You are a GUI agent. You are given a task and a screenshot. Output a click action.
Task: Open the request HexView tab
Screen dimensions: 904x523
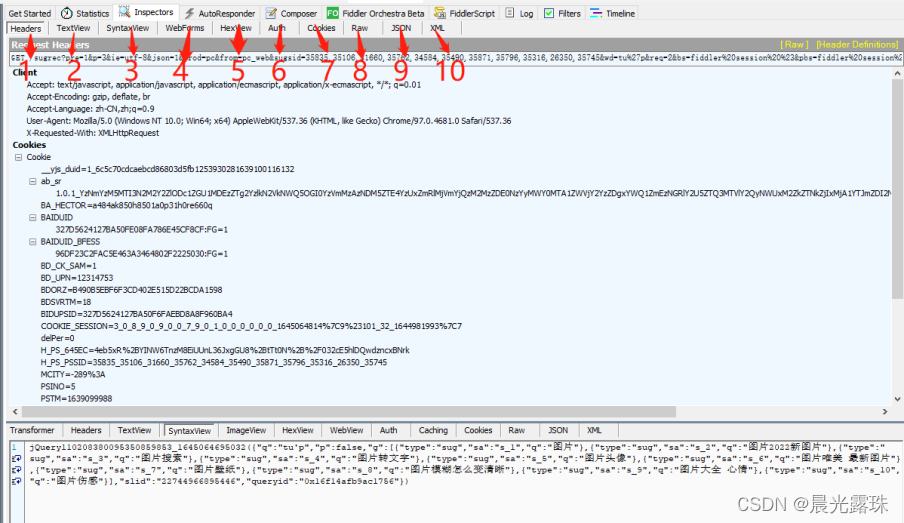(x=236, y=28)
